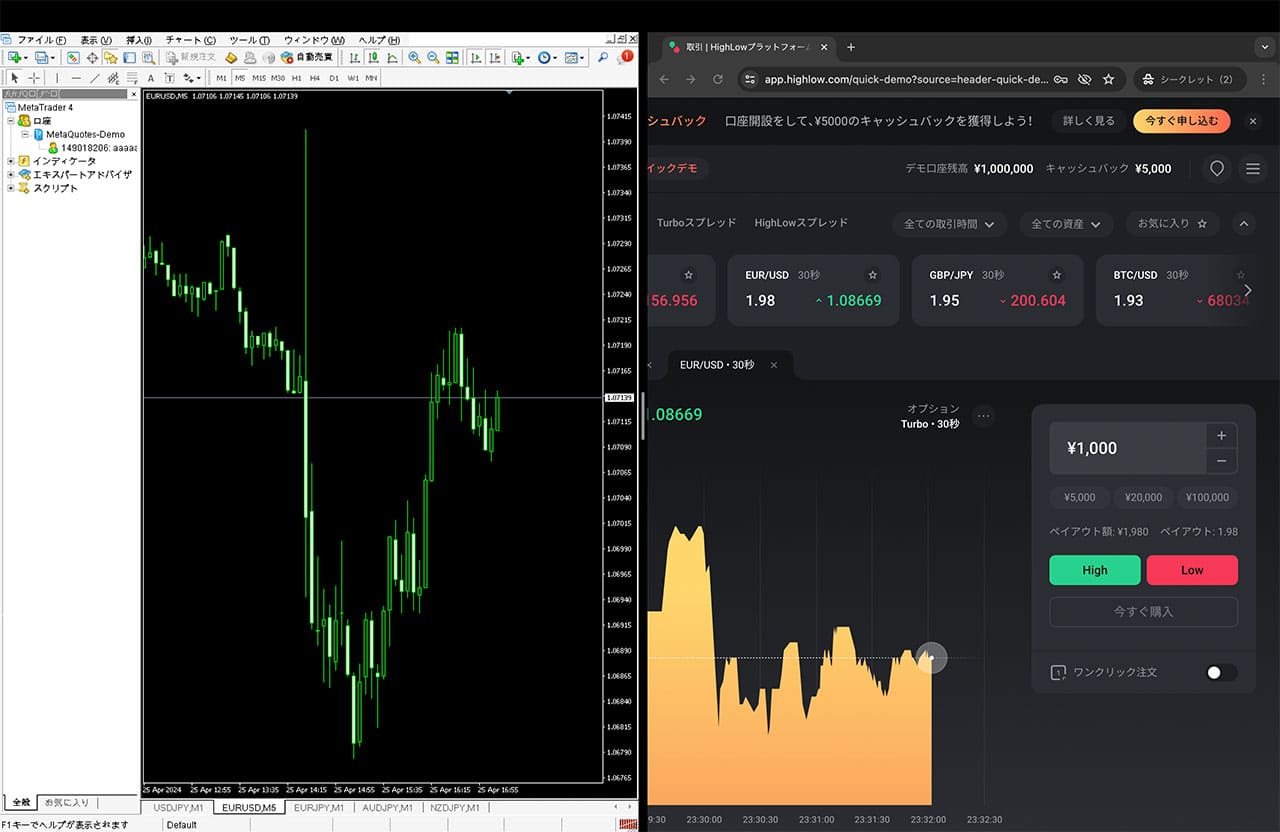Select the cursor arrow tool

(14, 77)
